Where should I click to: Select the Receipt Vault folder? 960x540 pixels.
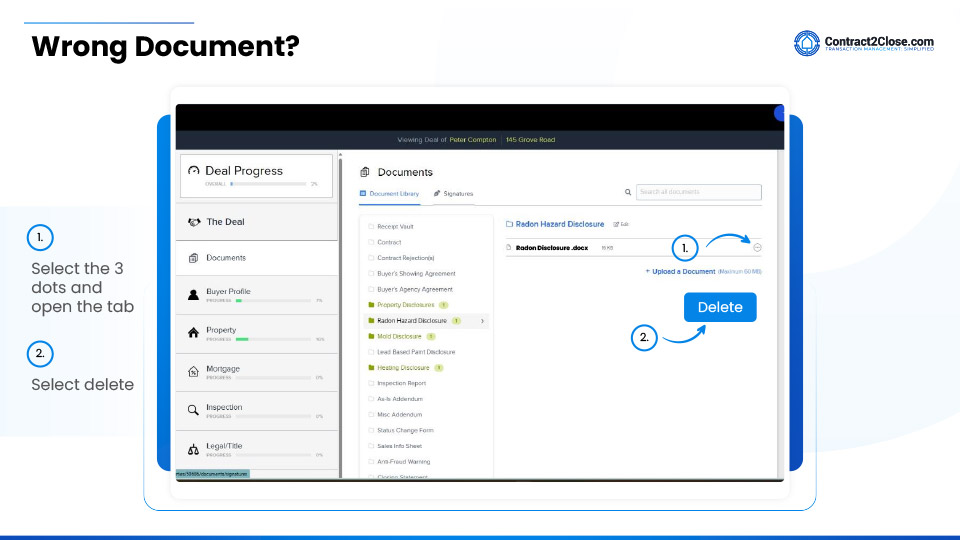click(395, 227)
